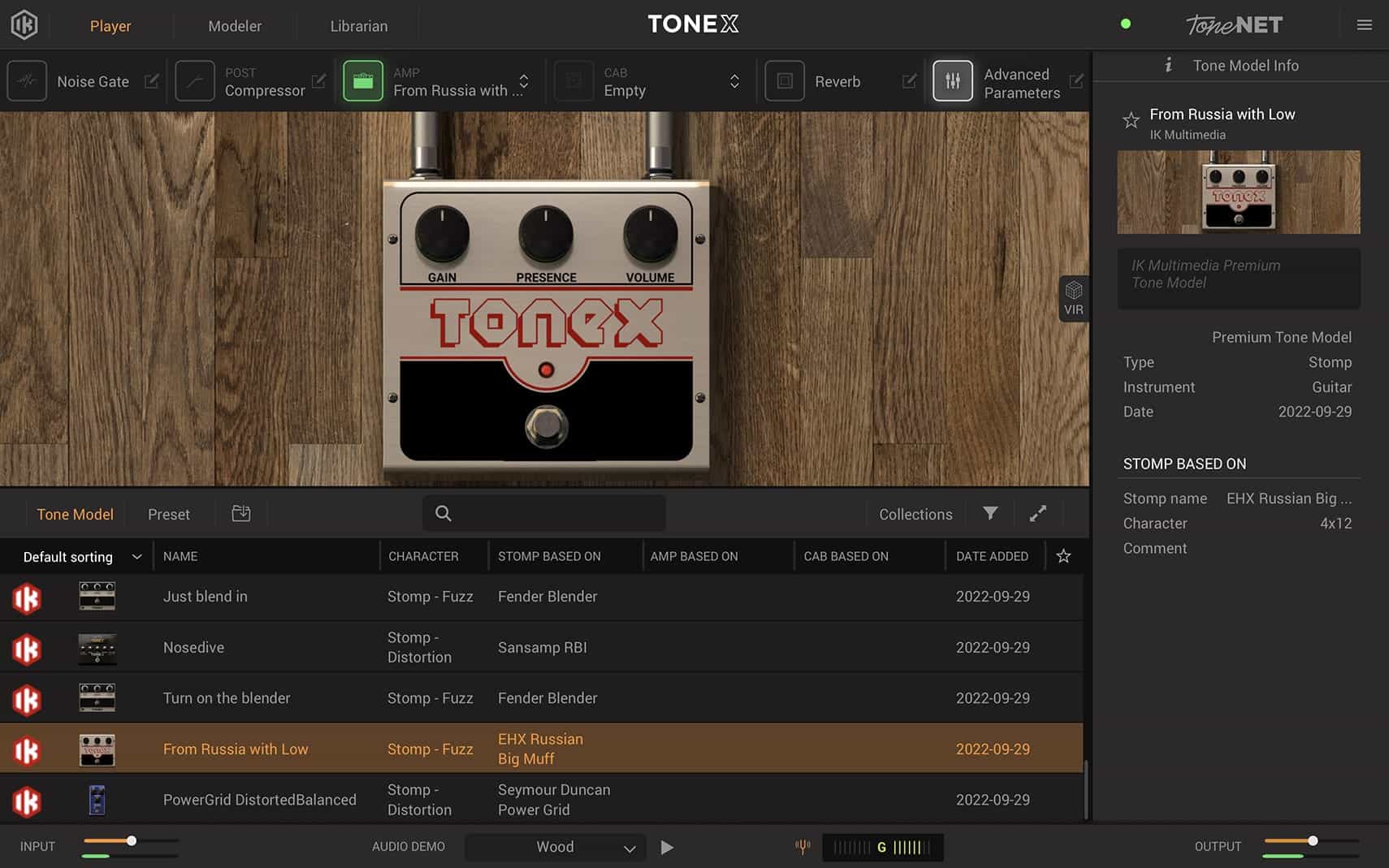Open CAB selector up-down arrows

coord(734,81)
